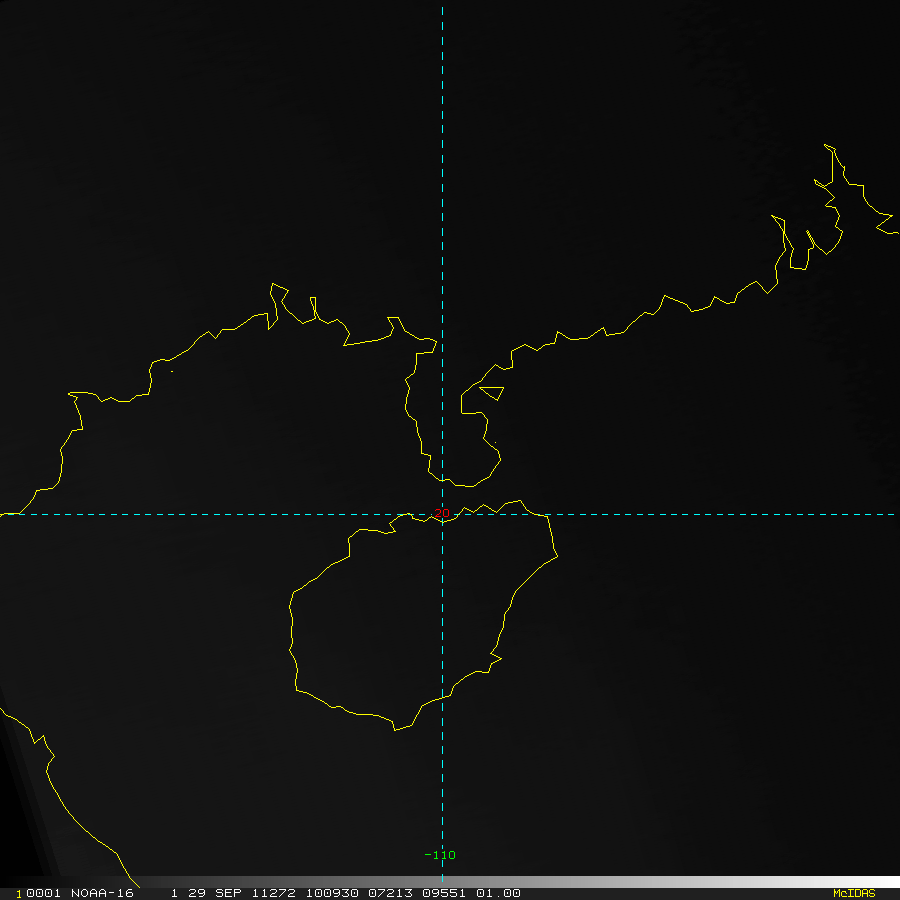
Task: Click the 11272 Julian day value
Action: tap(273, 893)
